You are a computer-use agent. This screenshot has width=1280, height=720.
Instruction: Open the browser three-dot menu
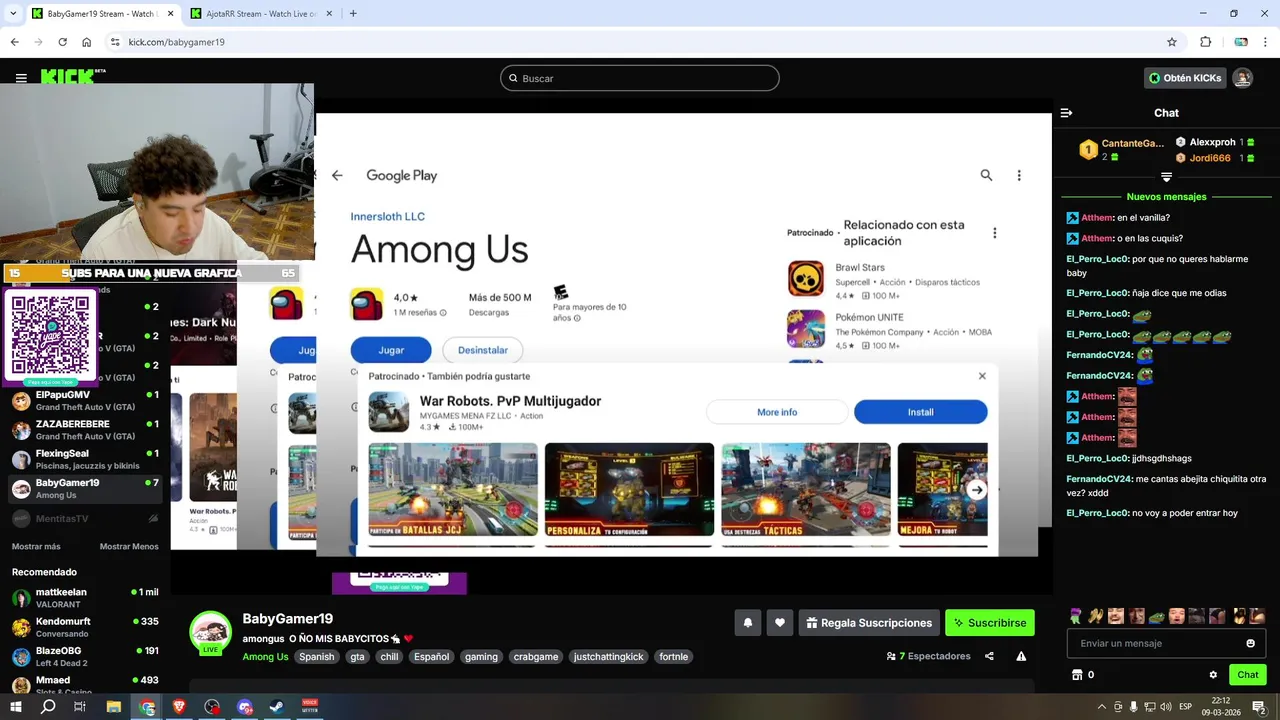(1265, 42)
